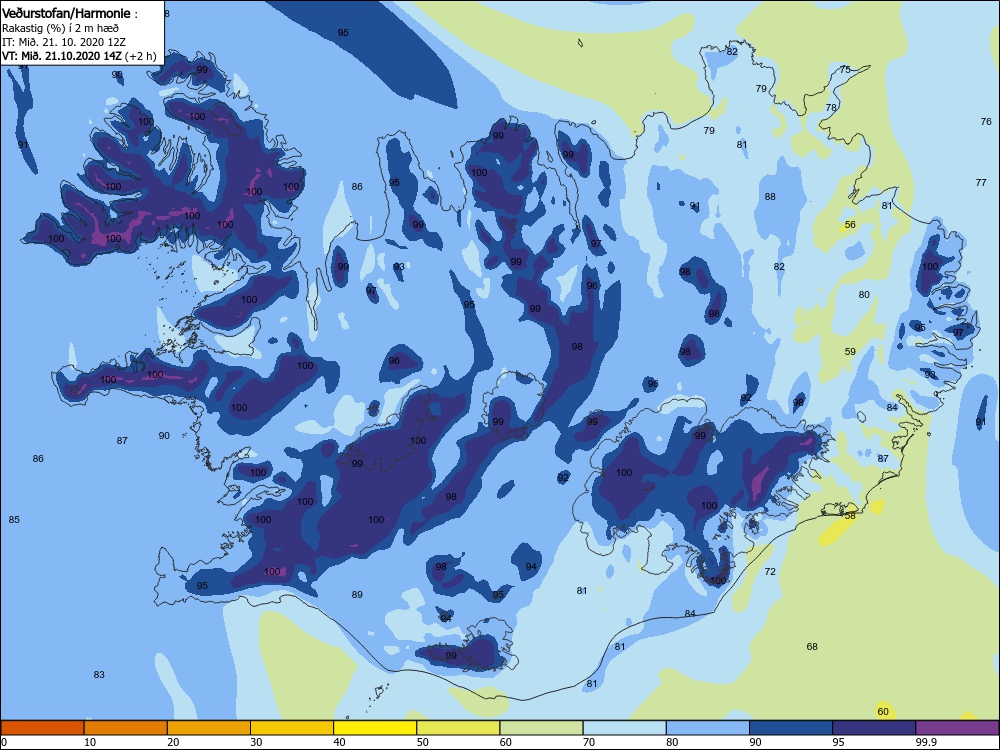The width and height of the screenshot is (1000, 750).
Task: Select the sea value 85
Action: (x=14, y=520)
